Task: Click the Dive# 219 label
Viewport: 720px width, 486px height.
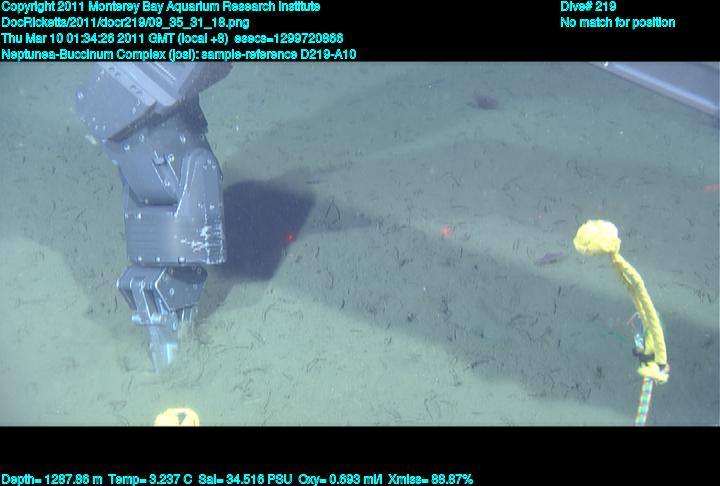Action: coord(588,6)
